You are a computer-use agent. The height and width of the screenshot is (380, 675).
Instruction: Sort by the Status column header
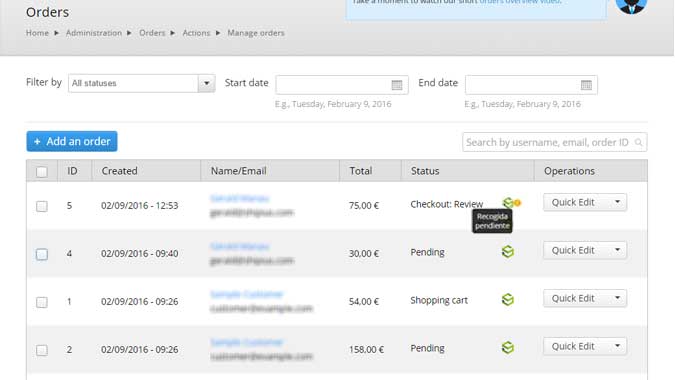coord(425,171)
